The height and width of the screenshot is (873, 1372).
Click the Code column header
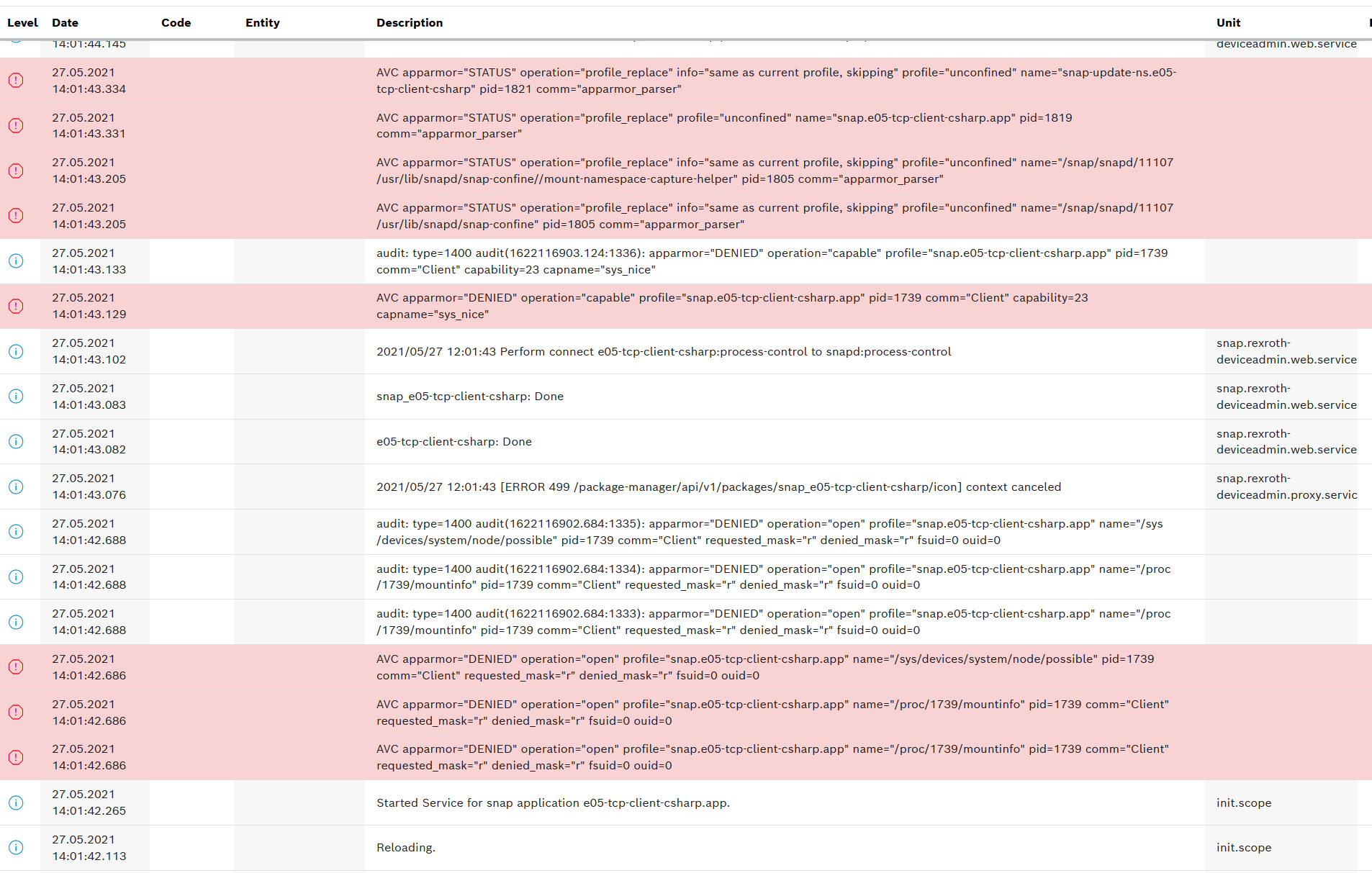coord(176,23)
